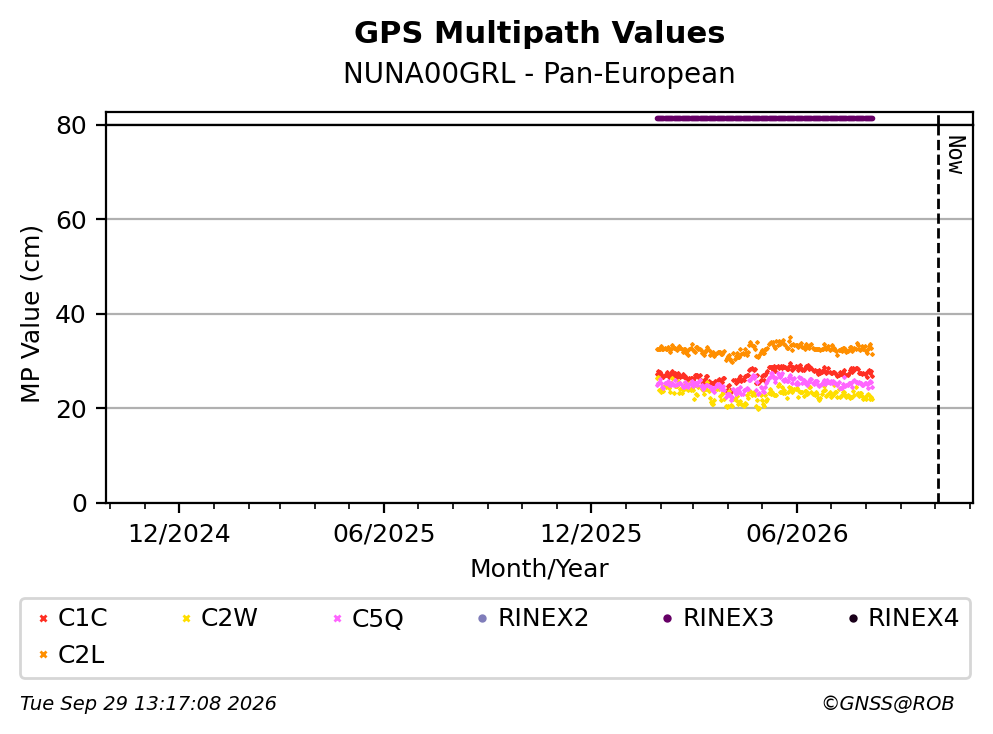Image resolution: width=993 pixels, height=734 pixels.
Task: Select the RINEX3 legend label
Action: coord(728,618)
